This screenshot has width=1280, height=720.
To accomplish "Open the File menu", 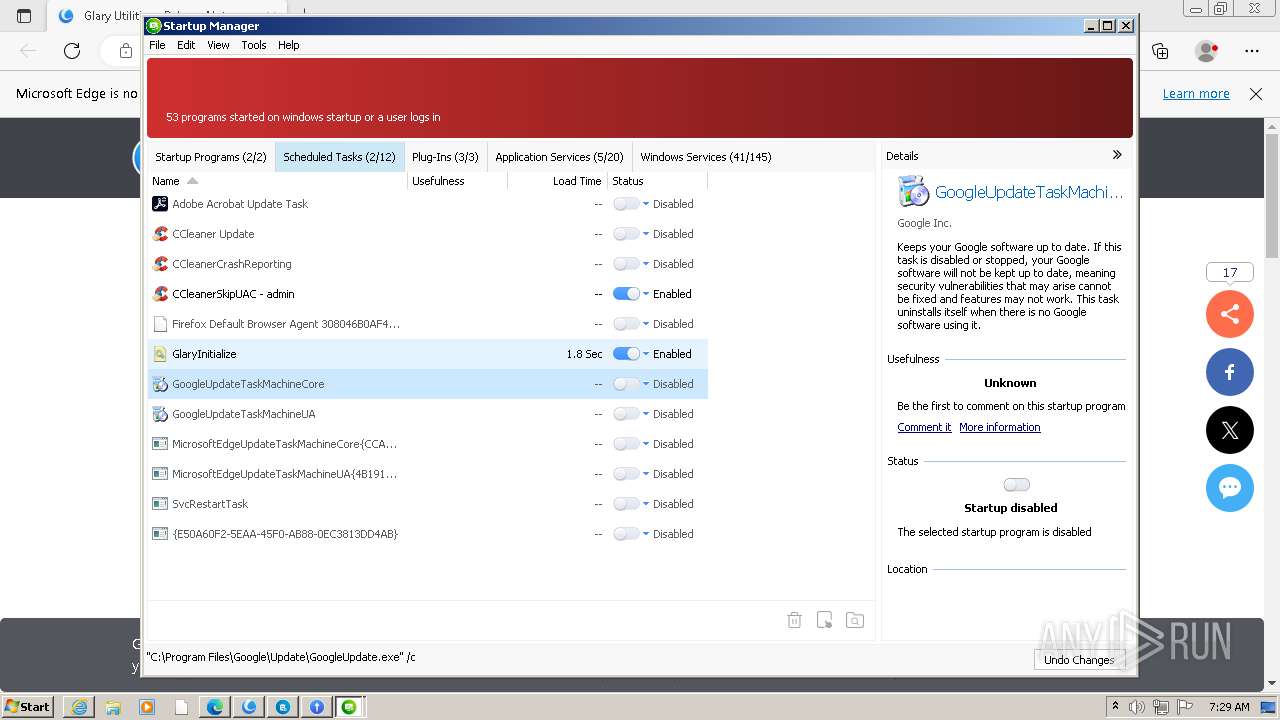I will coord(157,45).
